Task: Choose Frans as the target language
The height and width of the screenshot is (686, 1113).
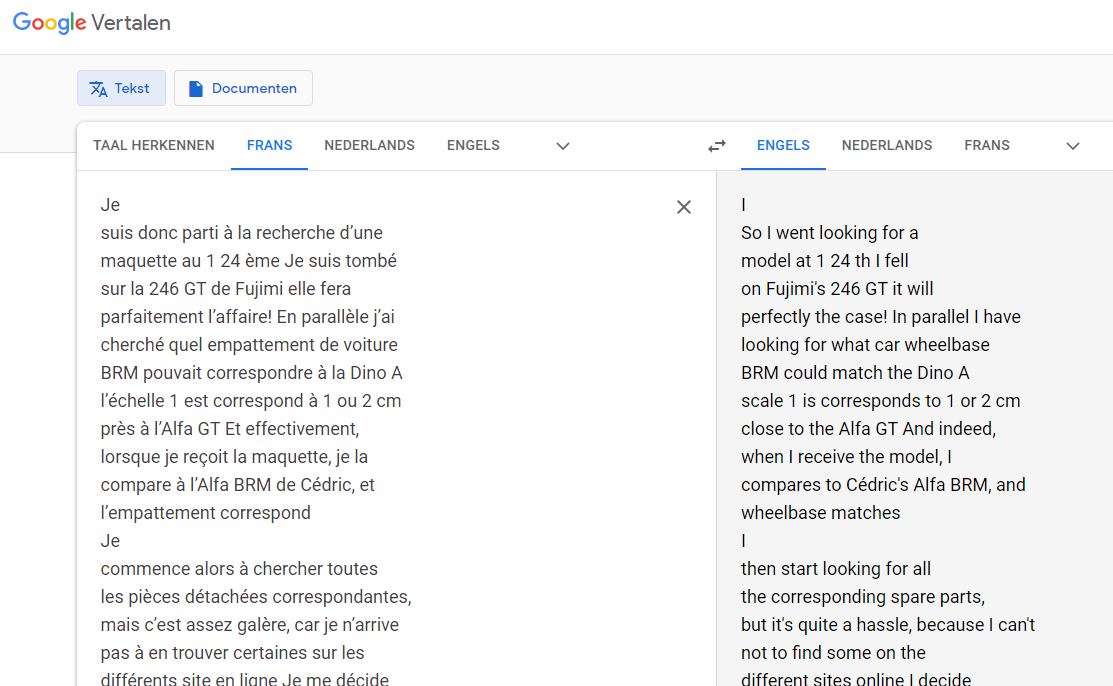Action: (987, 145)
